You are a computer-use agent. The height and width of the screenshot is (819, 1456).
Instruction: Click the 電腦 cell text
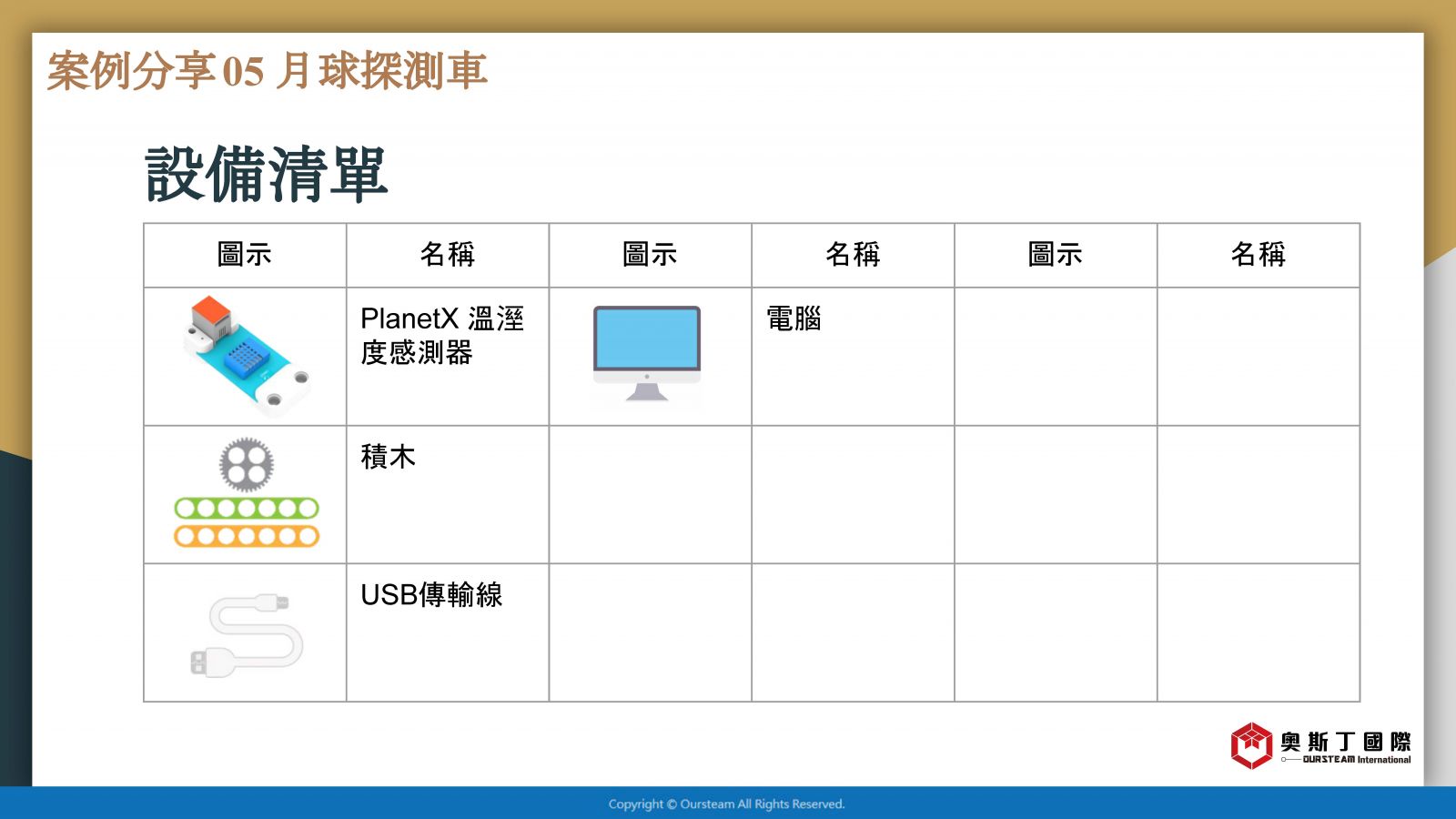794,318
